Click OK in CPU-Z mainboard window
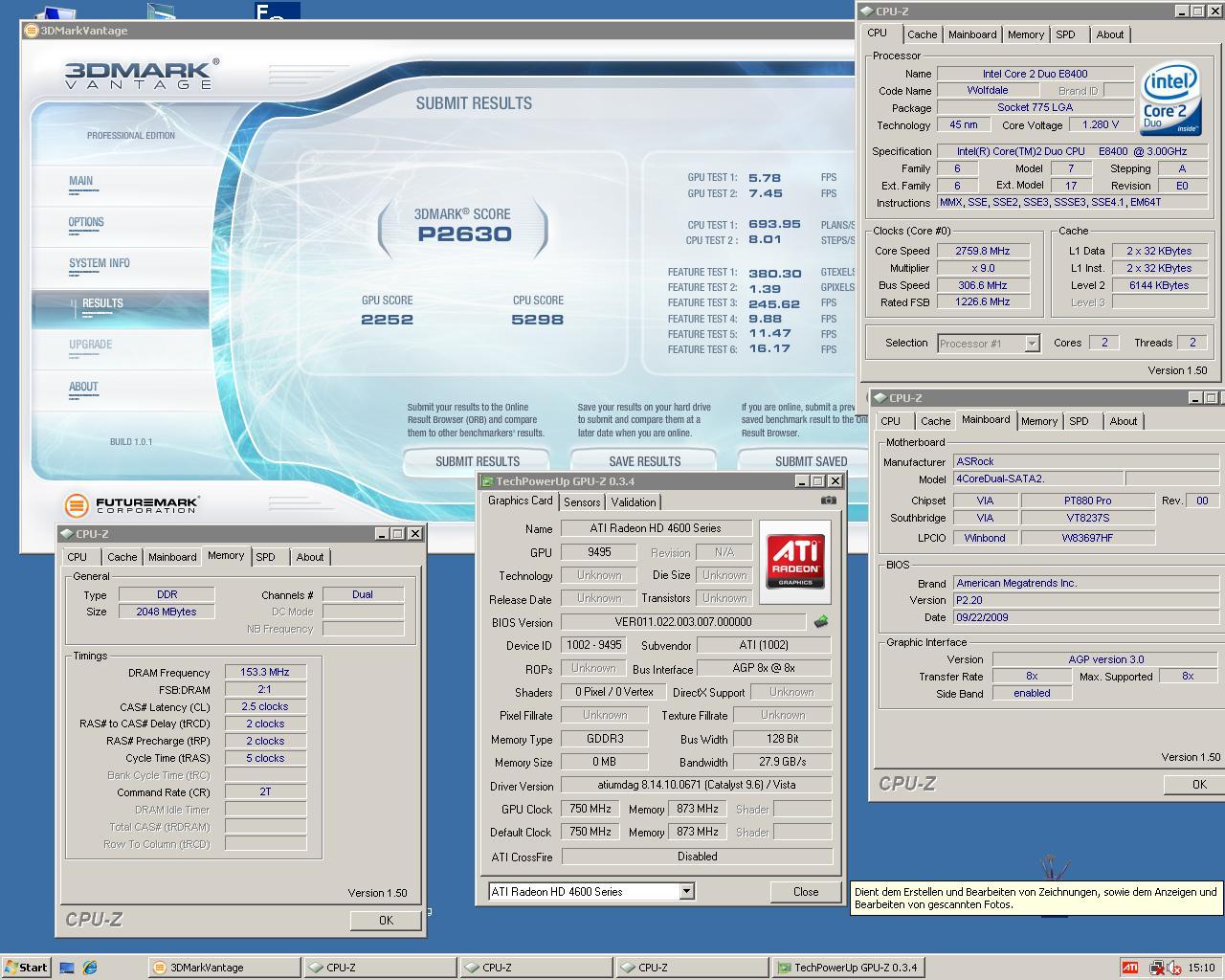 [x=1192, y=784]
